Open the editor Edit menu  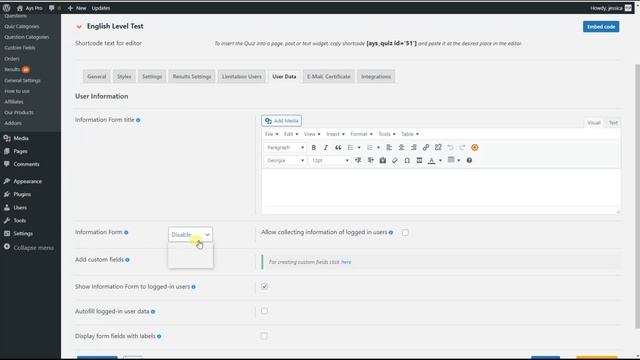pos(291,134)
